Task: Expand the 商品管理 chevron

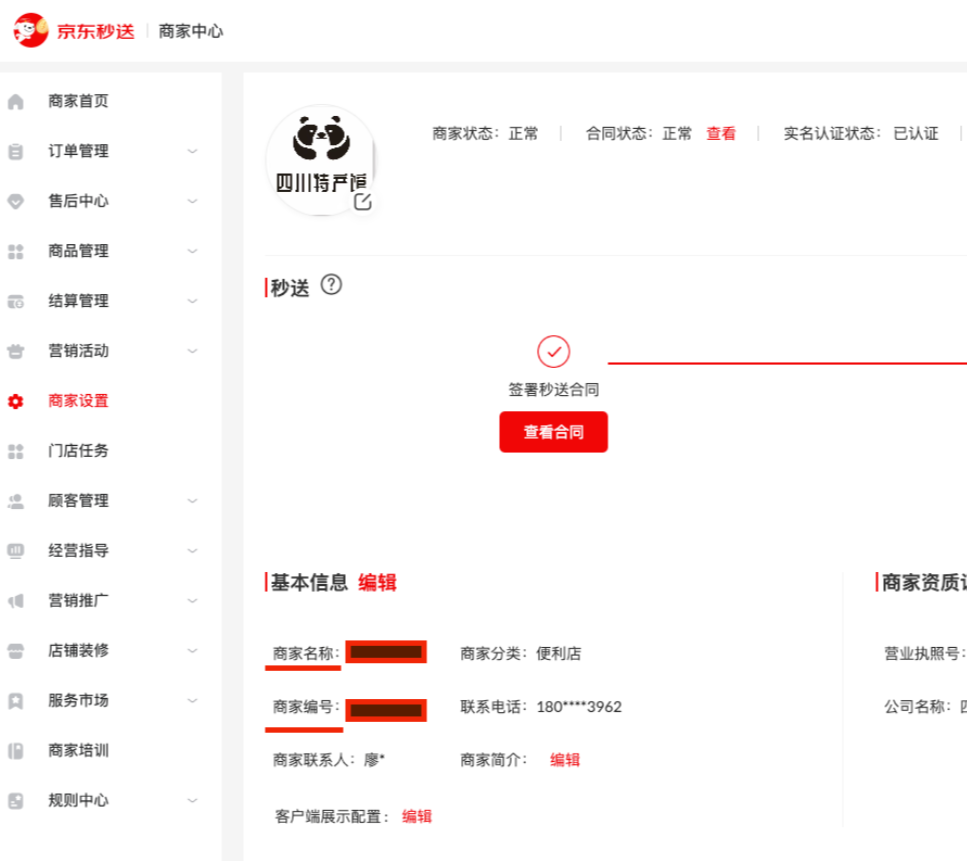Action: (x=192, y=251)
